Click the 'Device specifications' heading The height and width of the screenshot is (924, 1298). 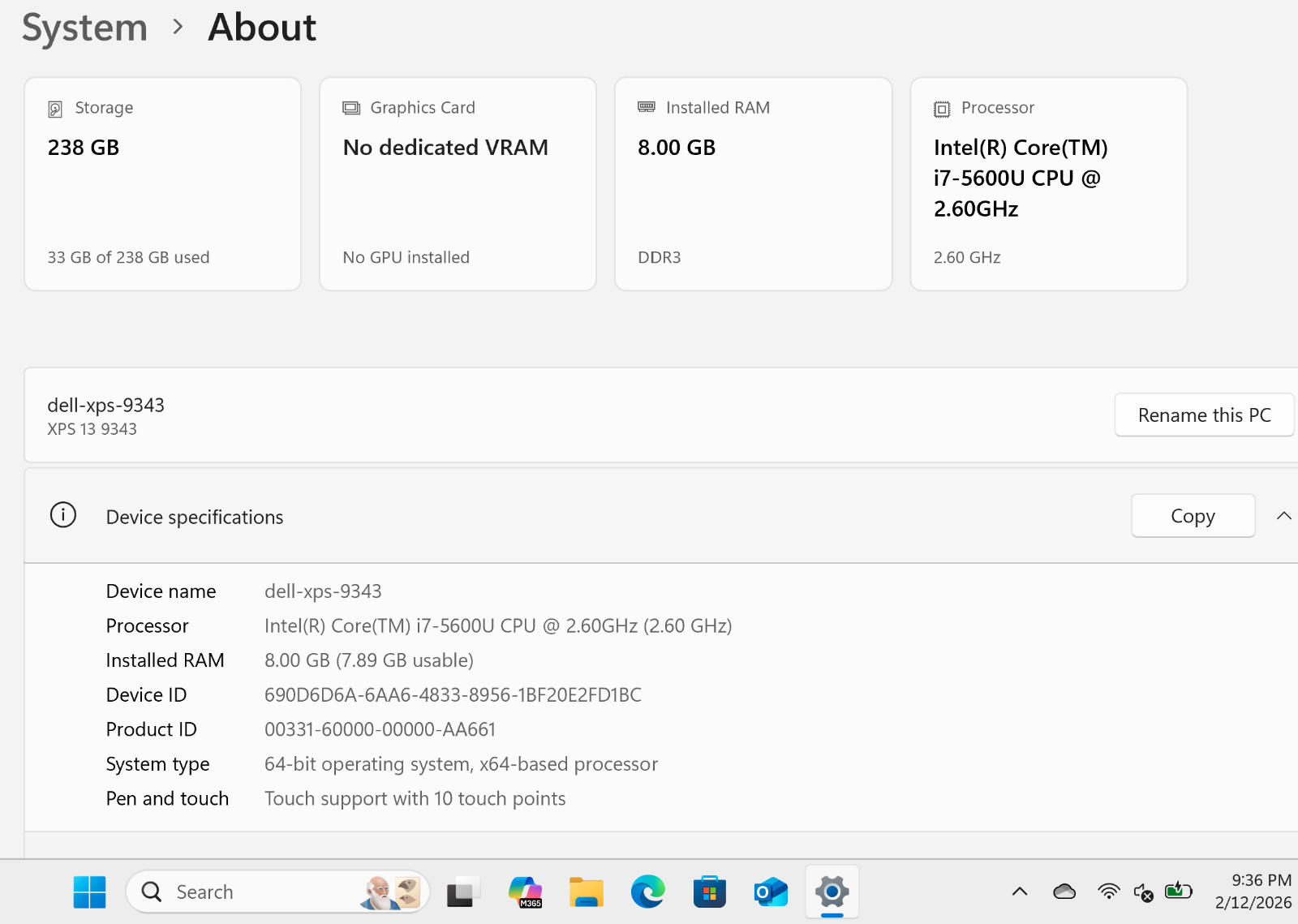(195, 518)
